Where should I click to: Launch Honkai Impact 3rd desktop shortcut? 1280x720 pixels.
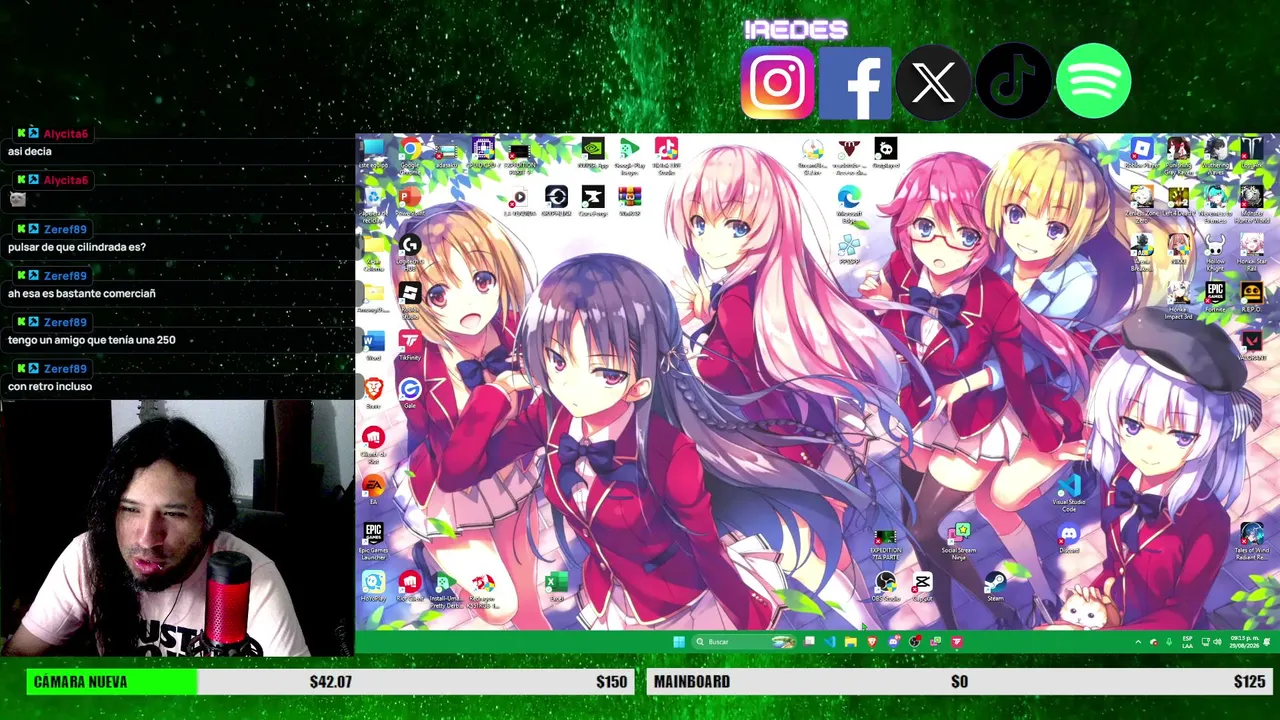click(1178, 298)
